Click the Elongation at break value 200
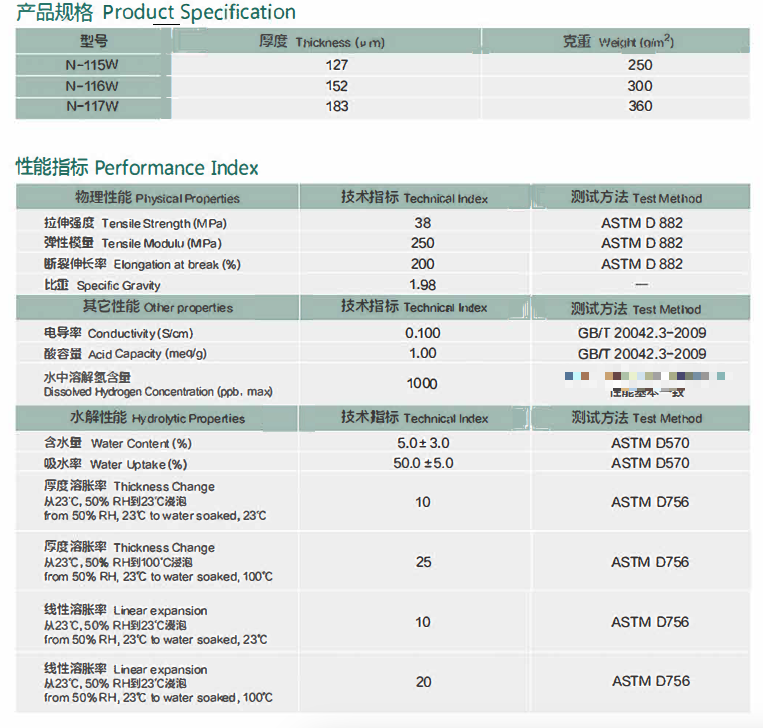Viewport: 763px width, 728px height. tap(423, 264)
